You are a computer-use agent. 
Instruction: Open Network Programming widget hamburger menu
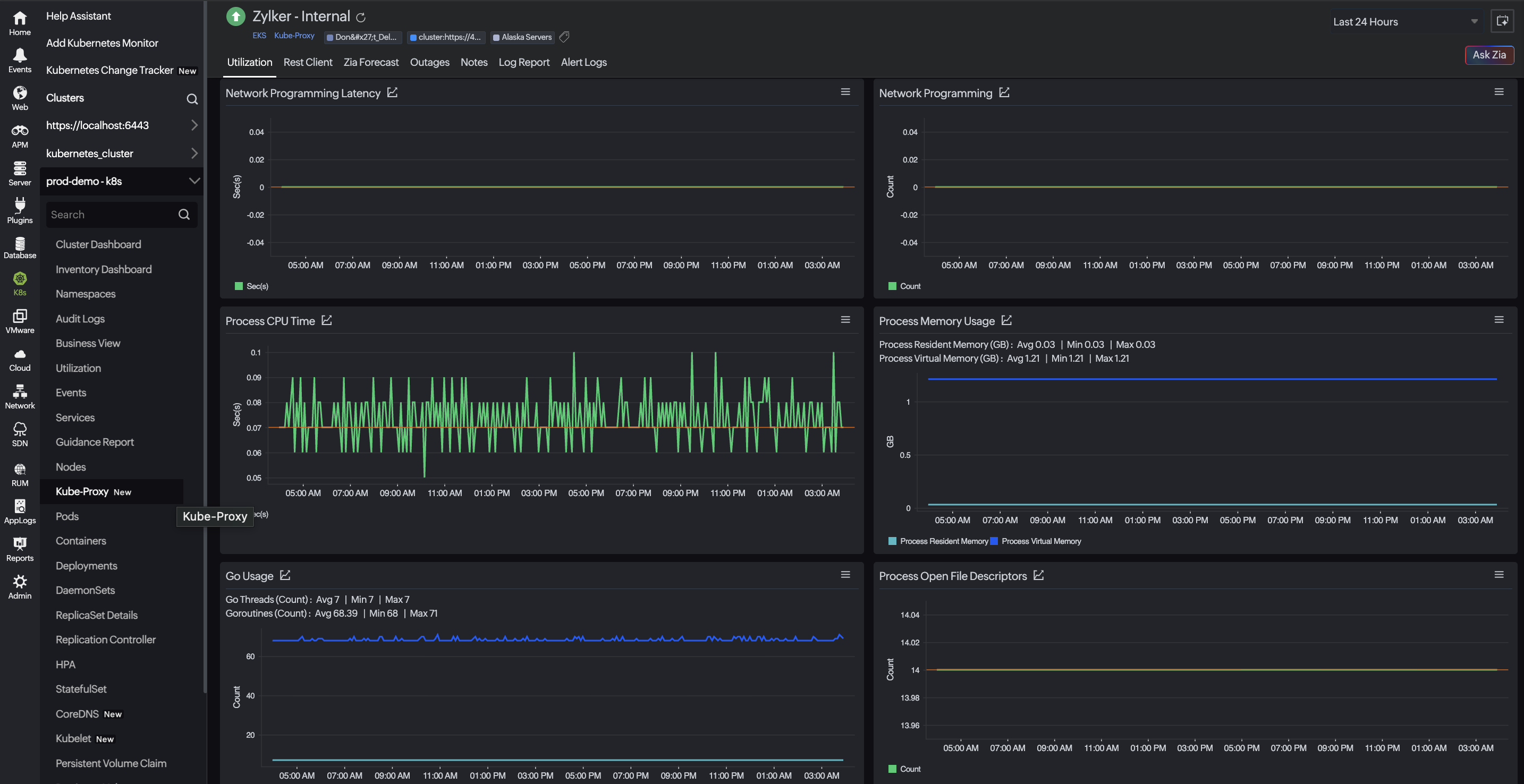click(x=1499, y=92)
